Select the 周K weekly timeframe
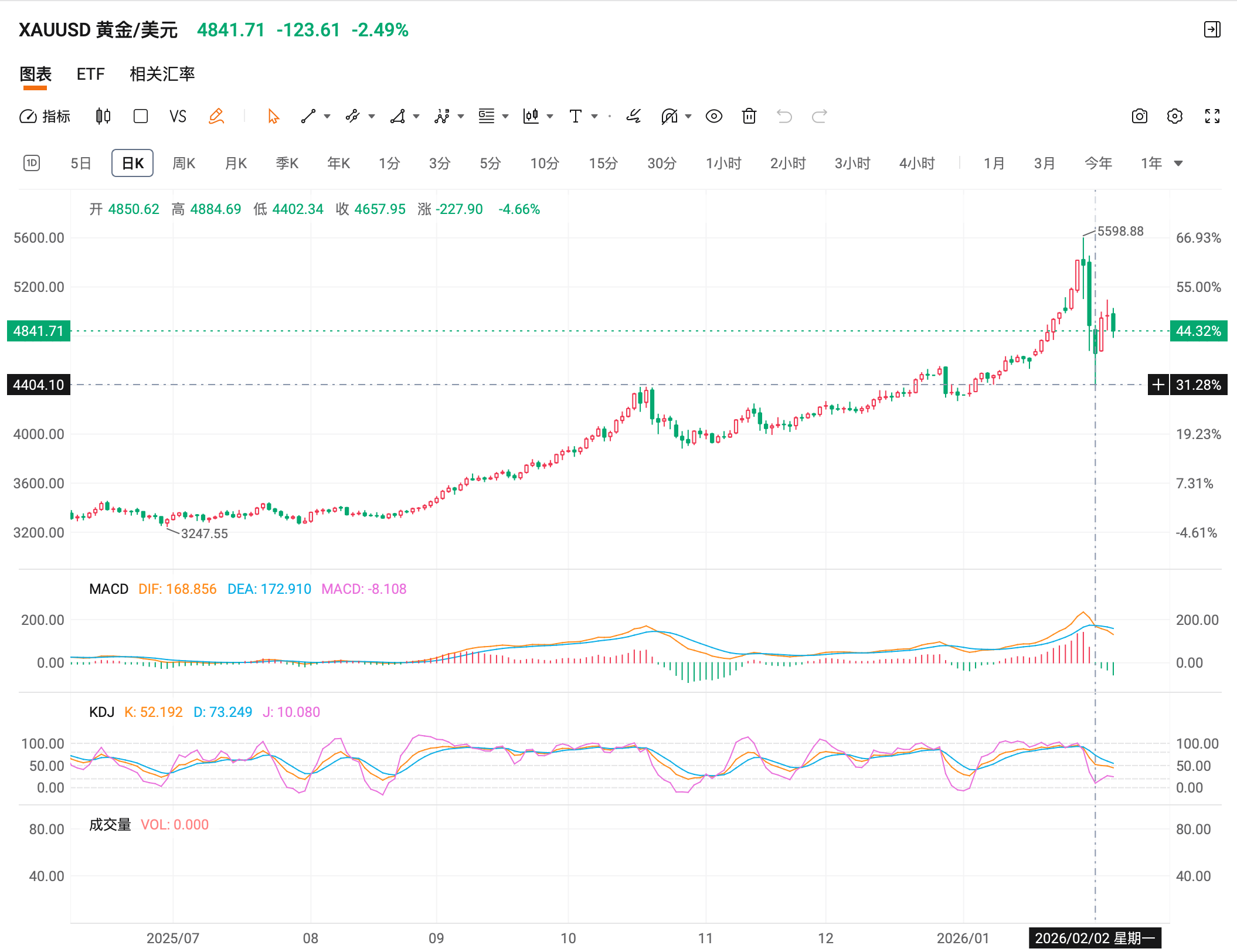 point(183,163)
